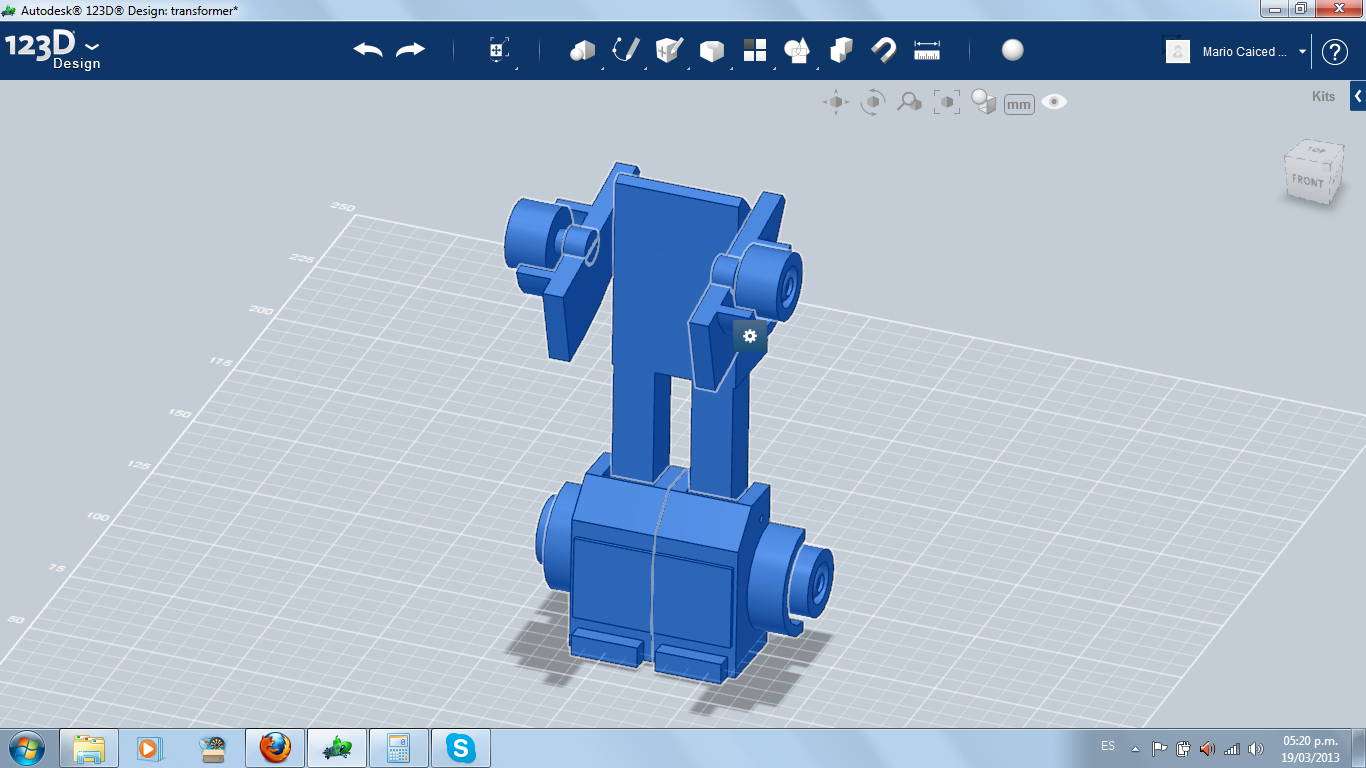Screen dimensions: 1366x768
Task: Open the Calculator from the taskbar
Action: click(398, 748)
